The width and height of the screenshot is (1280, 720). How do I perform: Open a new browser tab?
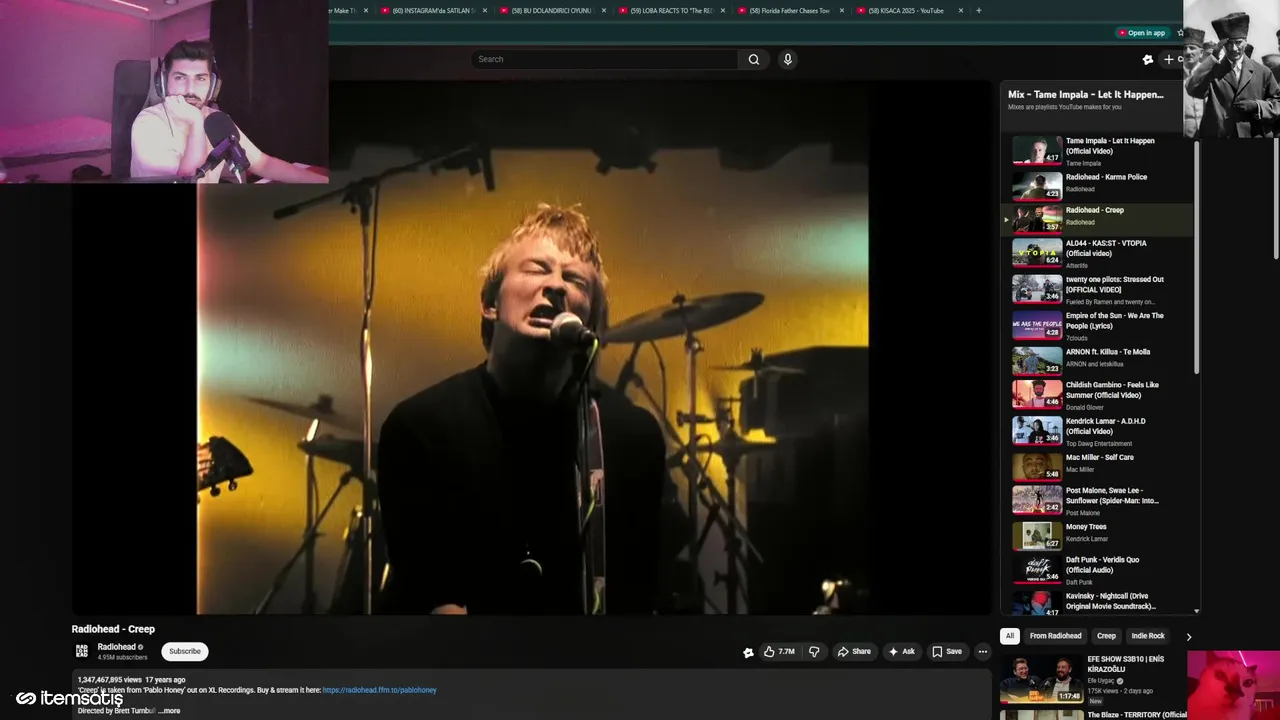(x=978, y=10)
